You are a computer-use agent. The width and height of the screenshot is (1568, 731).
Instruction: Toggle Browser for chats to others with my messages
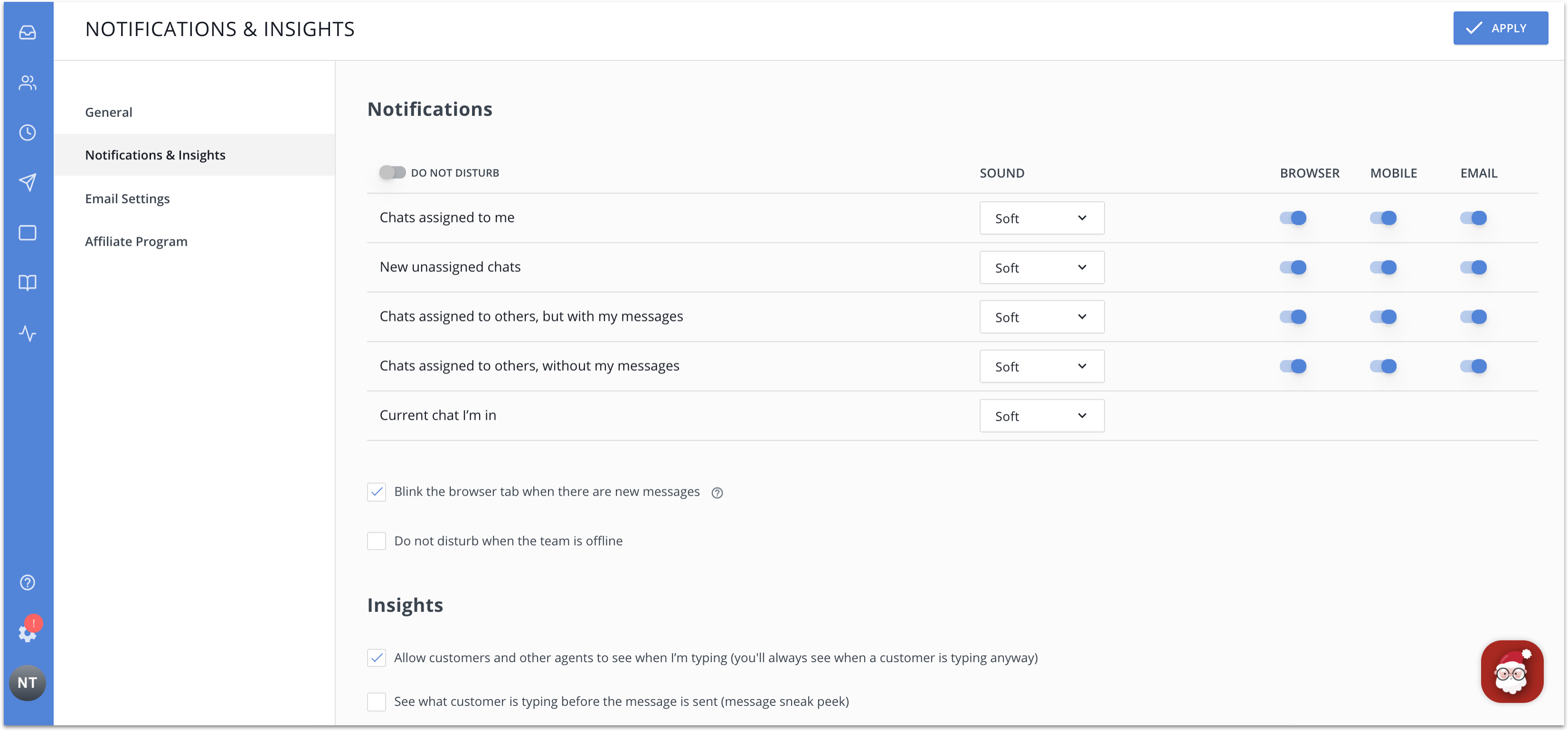point(1293,317)
